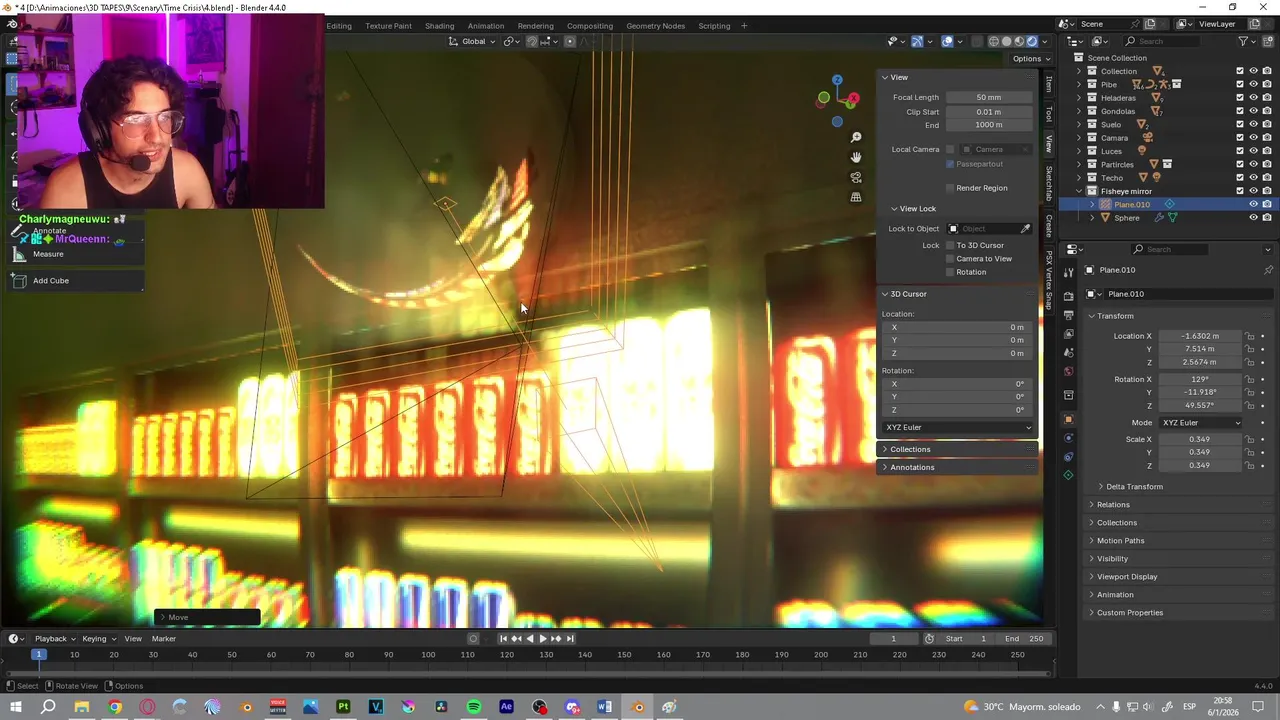Click the Scale X 0.349 field
This screenshot has height=720, width=1280.
[1200, 440]
